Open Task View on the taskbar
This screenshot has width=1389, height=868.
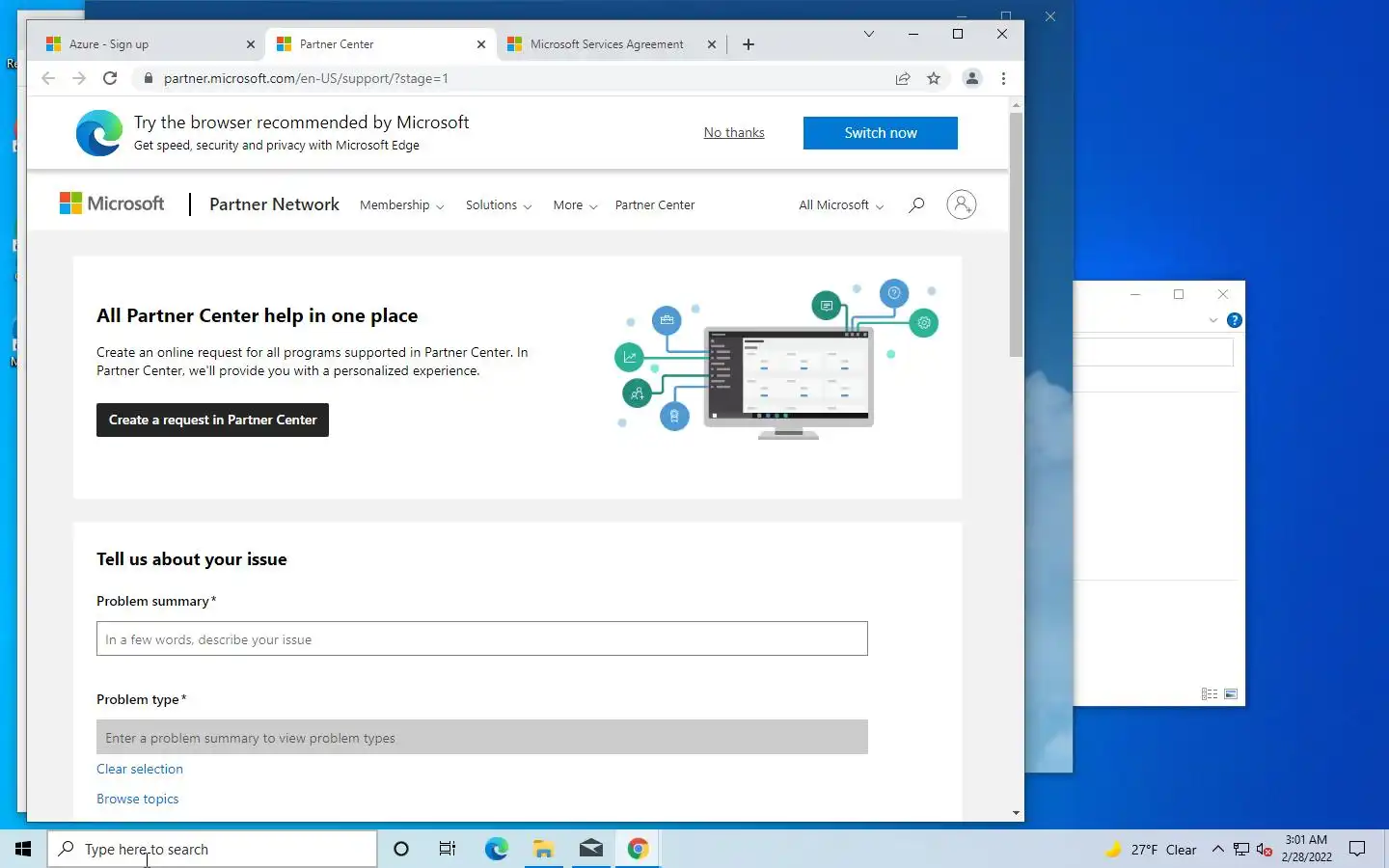tap(448, 849)
